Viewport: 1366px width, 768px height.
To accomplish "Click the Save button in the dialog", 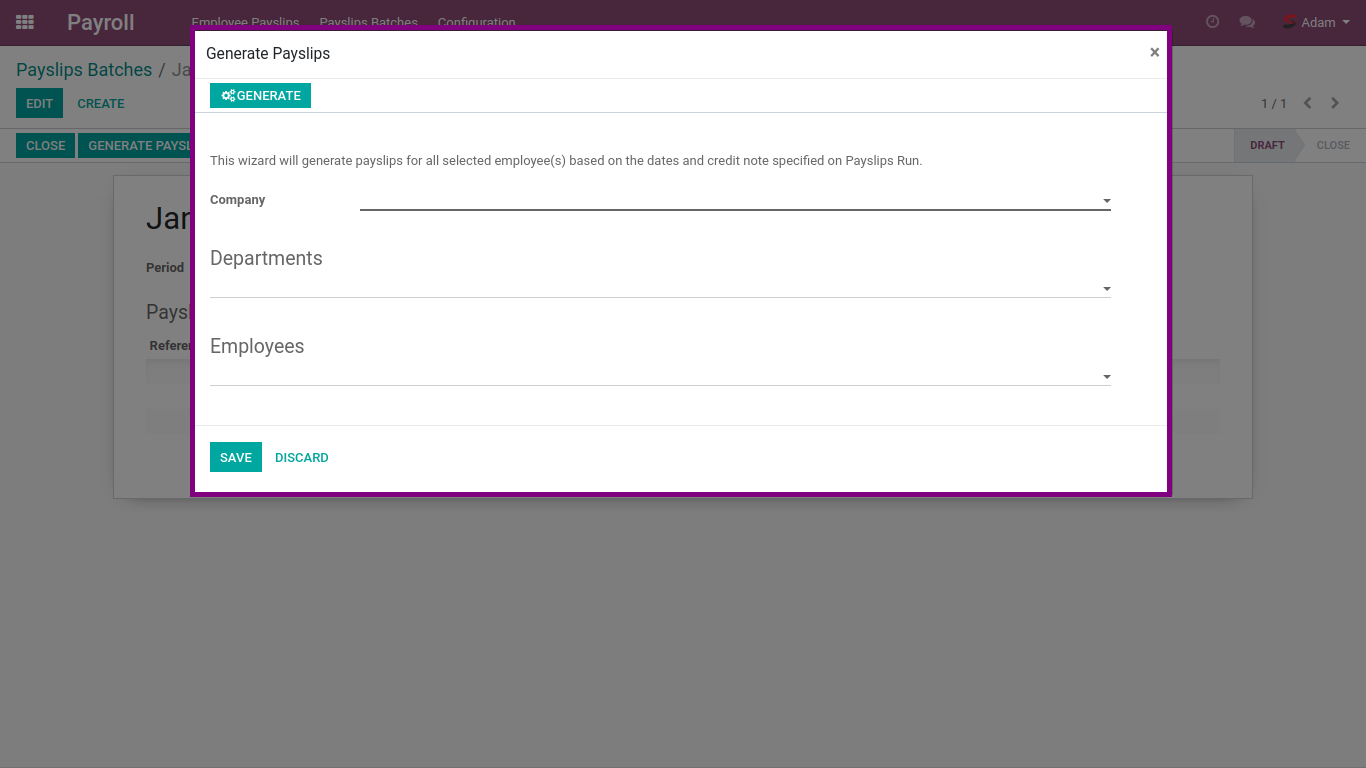I will [x=236, y=457].
